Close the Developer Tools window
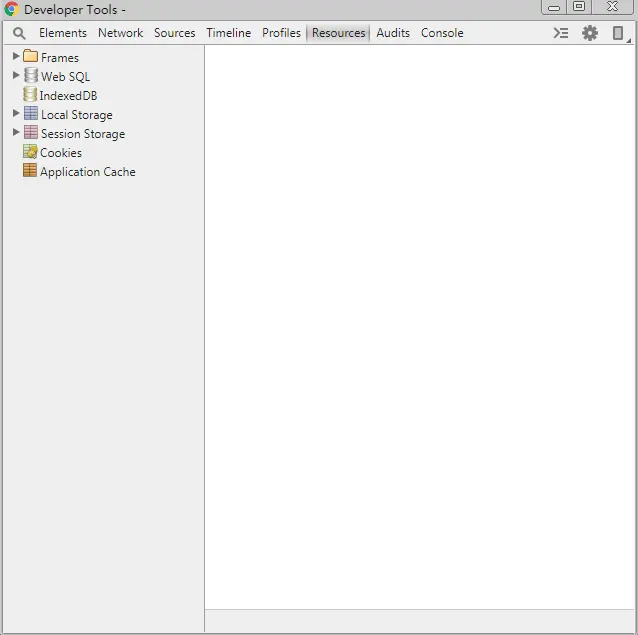Viewport: 638px width, 635px height. click(612, 7)
